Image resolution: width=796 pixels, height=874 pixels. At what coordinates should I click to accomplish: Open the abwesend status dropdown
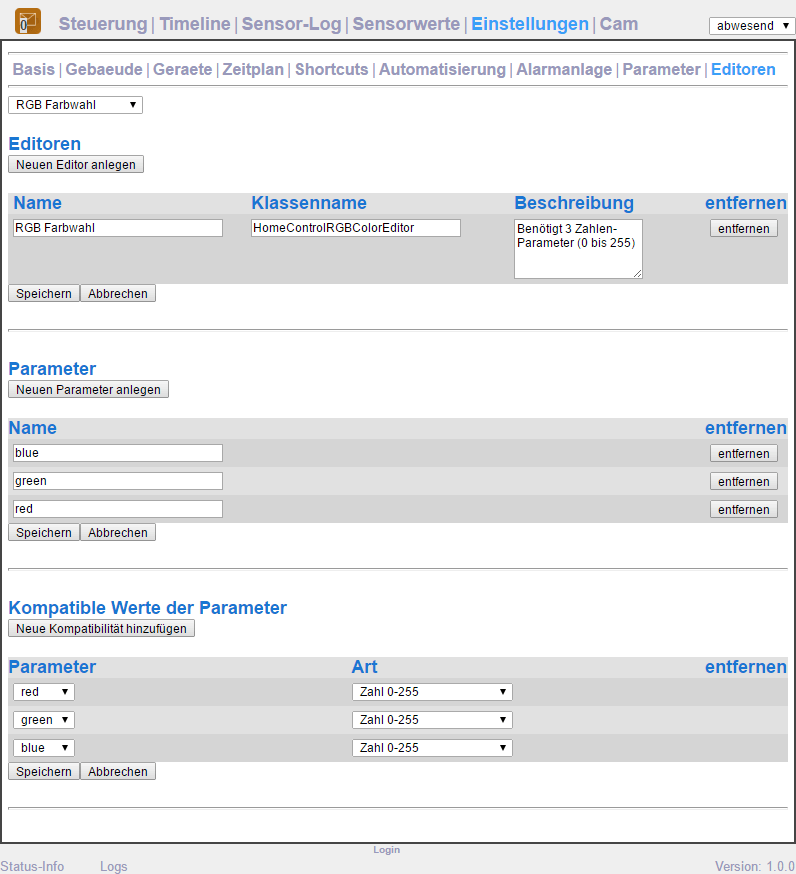pyautogui.click(x=752, y=26)
